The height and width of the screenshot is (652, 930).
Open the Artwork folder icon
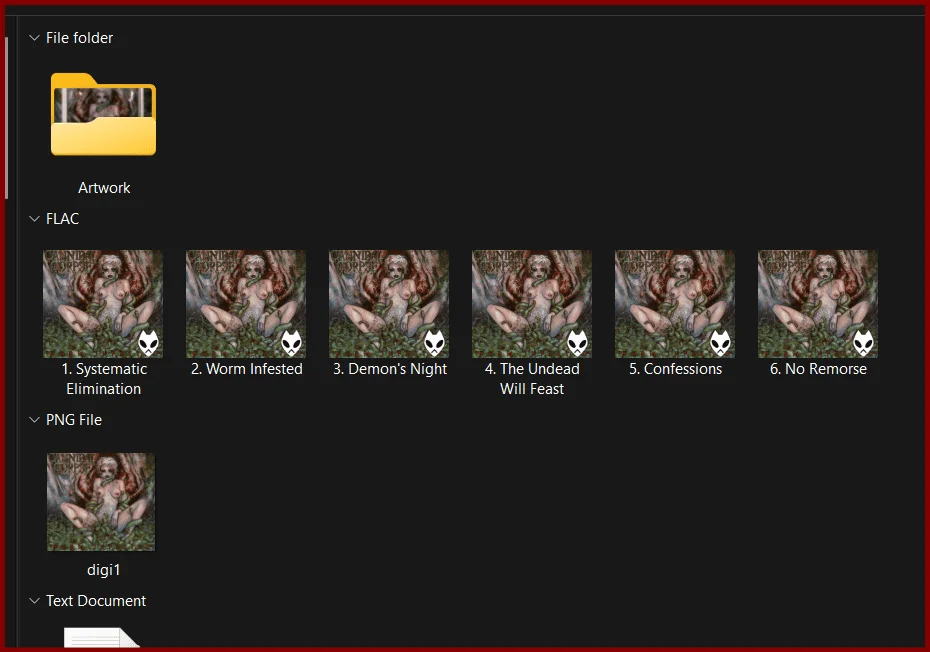click(x=103, y=114)
